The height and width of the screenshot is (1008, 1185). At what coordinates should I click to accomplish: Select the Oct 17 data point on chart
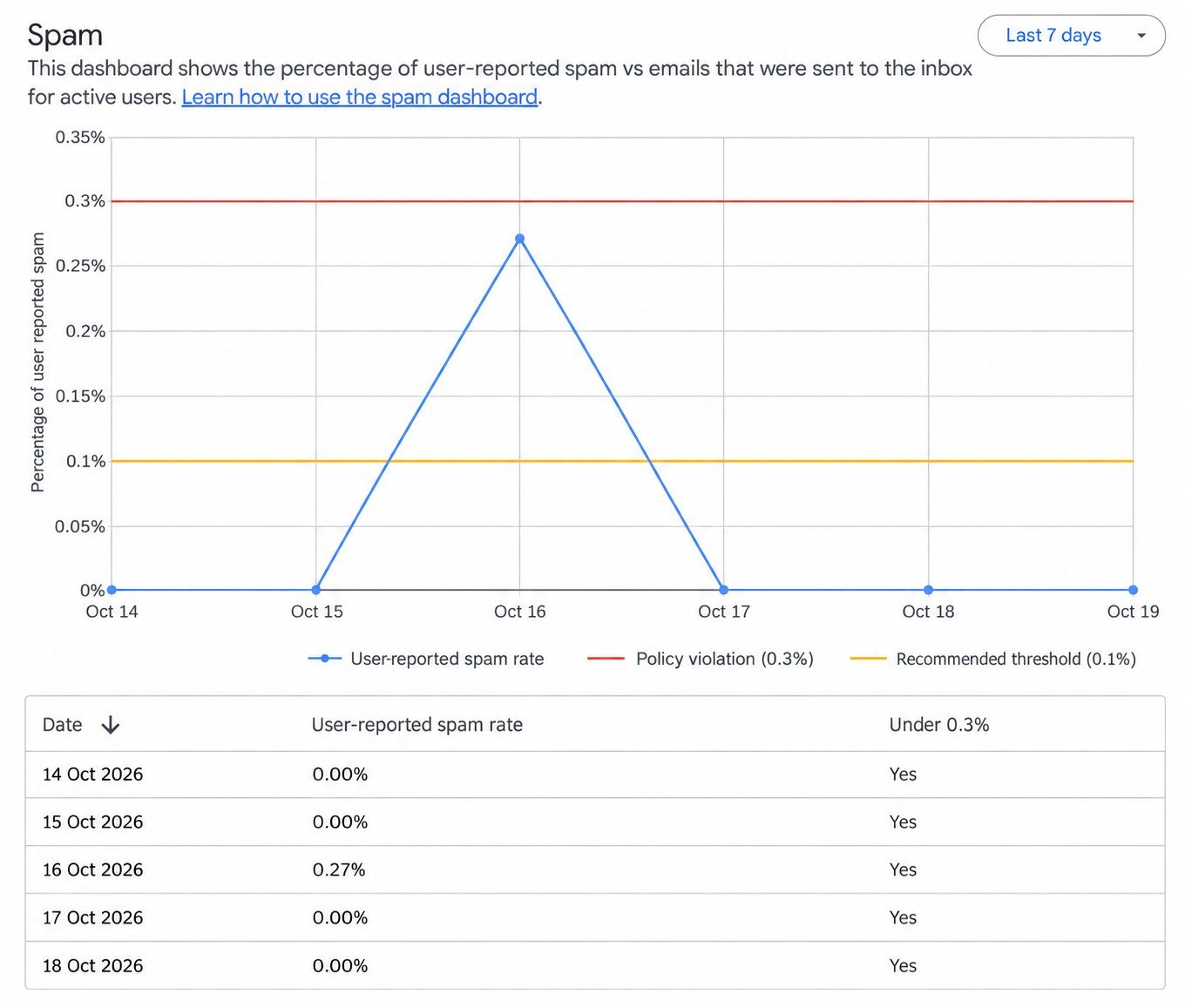pos(724,590)
